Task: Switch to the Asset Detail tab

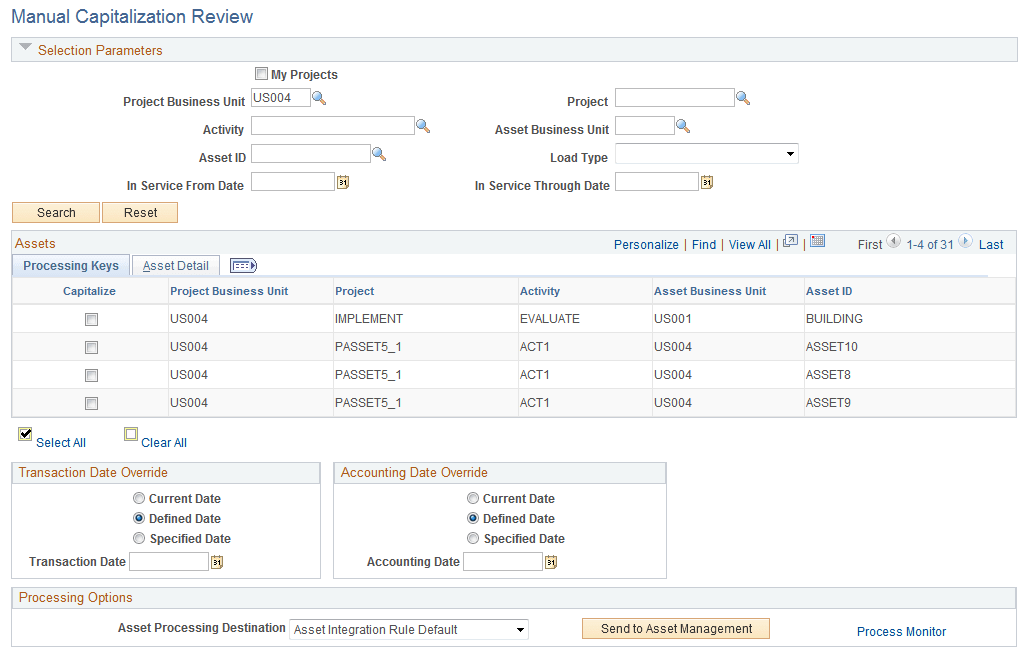Action: pyautogui.click(x=176, y=266)
